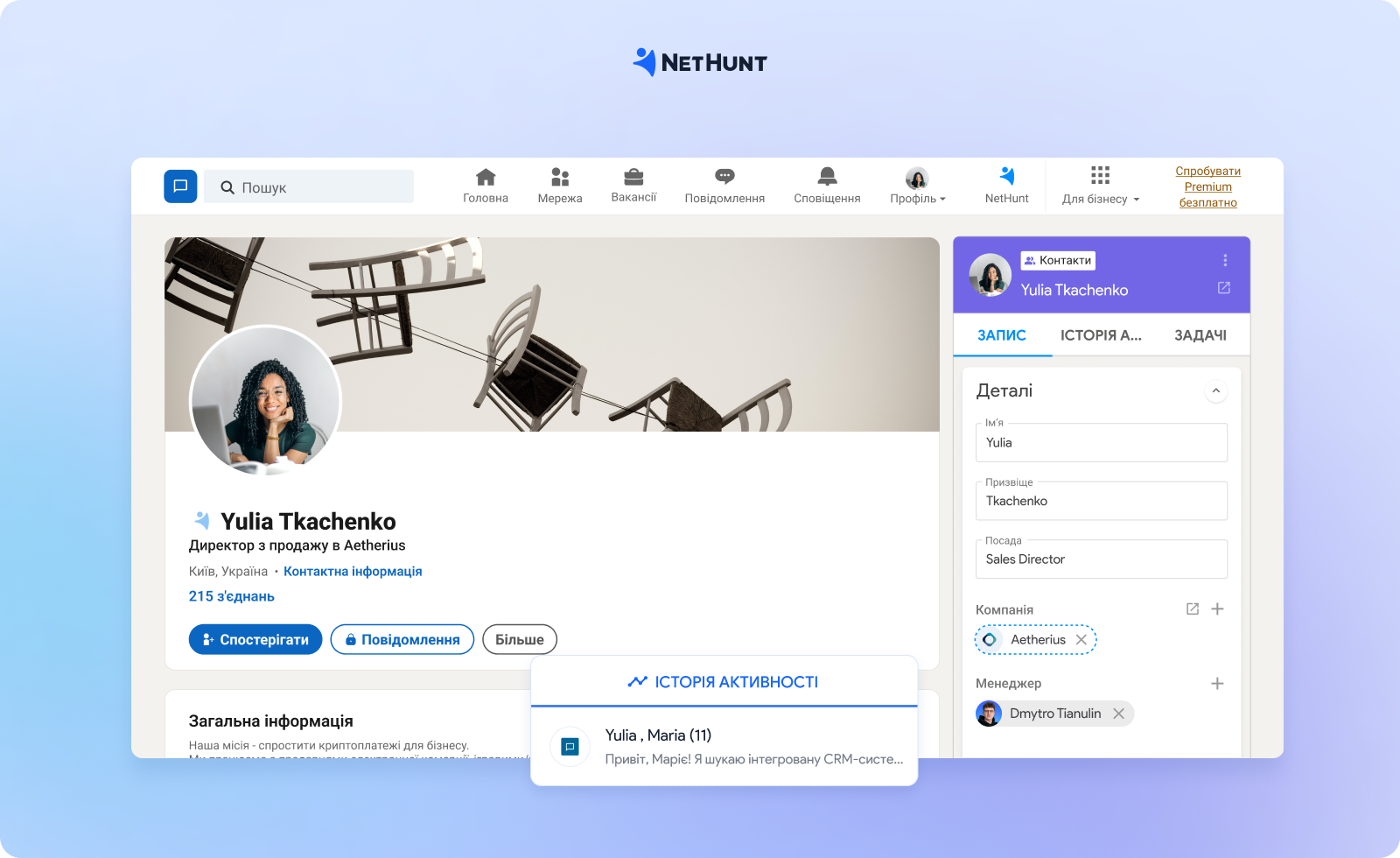Click Yulia Tkachenko profile photo
Screen dimensions: 1400x858
click(266, 401)
